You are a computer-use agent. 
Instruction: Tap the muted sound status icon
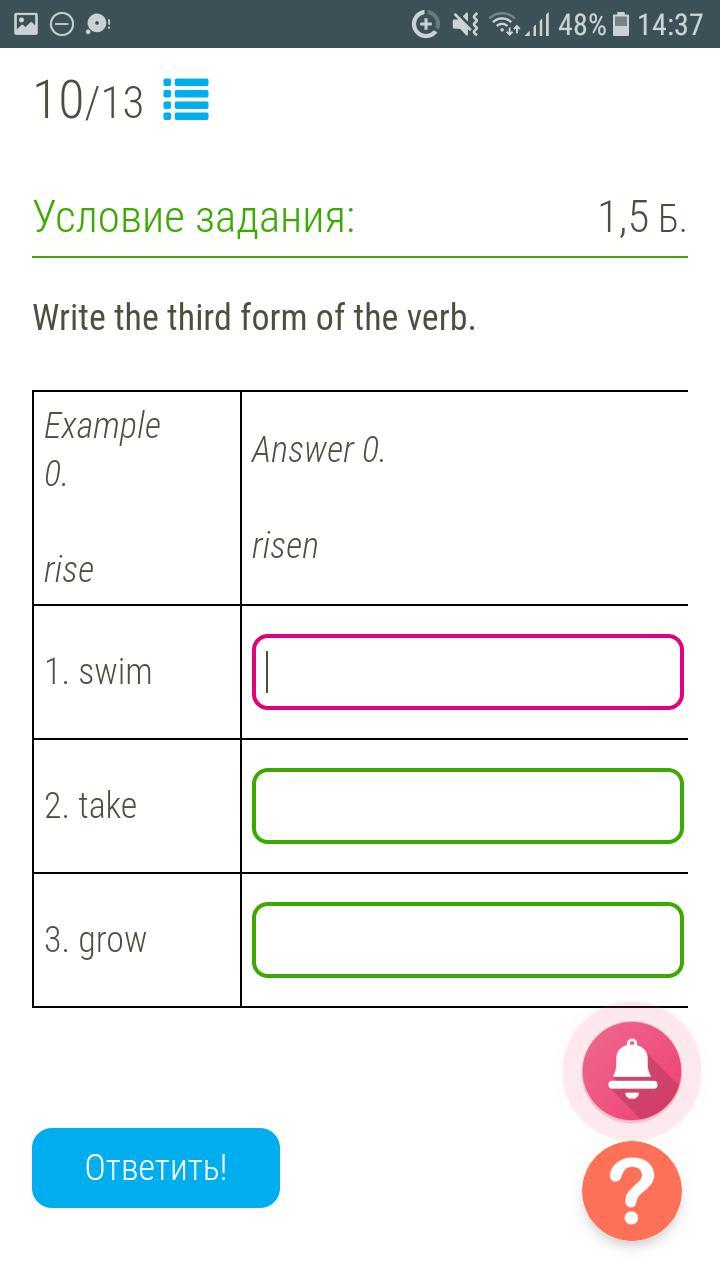click(x=465, y=23)
